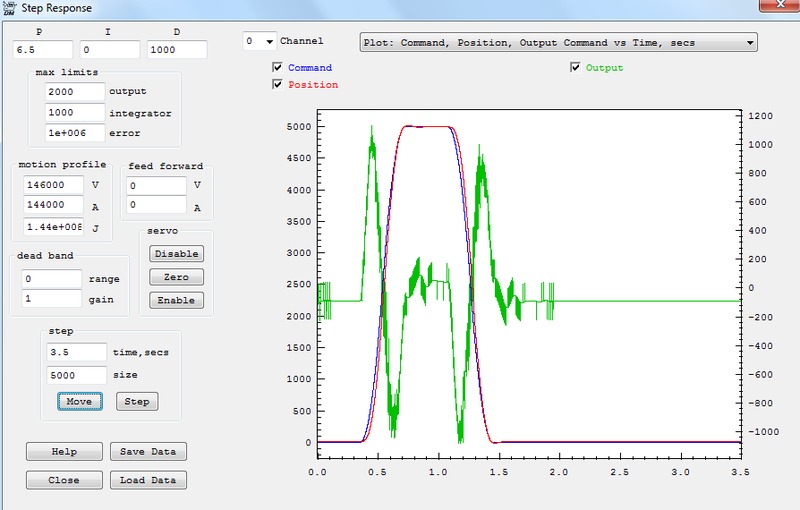Select the P gain input field
Image resolution: width=800 pixels, height=510 pixels.
tap(42, 50)
